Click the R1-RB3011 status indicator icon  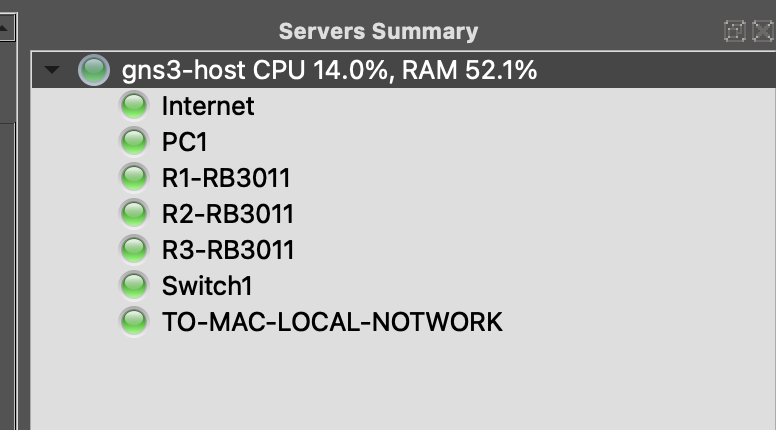133,178
